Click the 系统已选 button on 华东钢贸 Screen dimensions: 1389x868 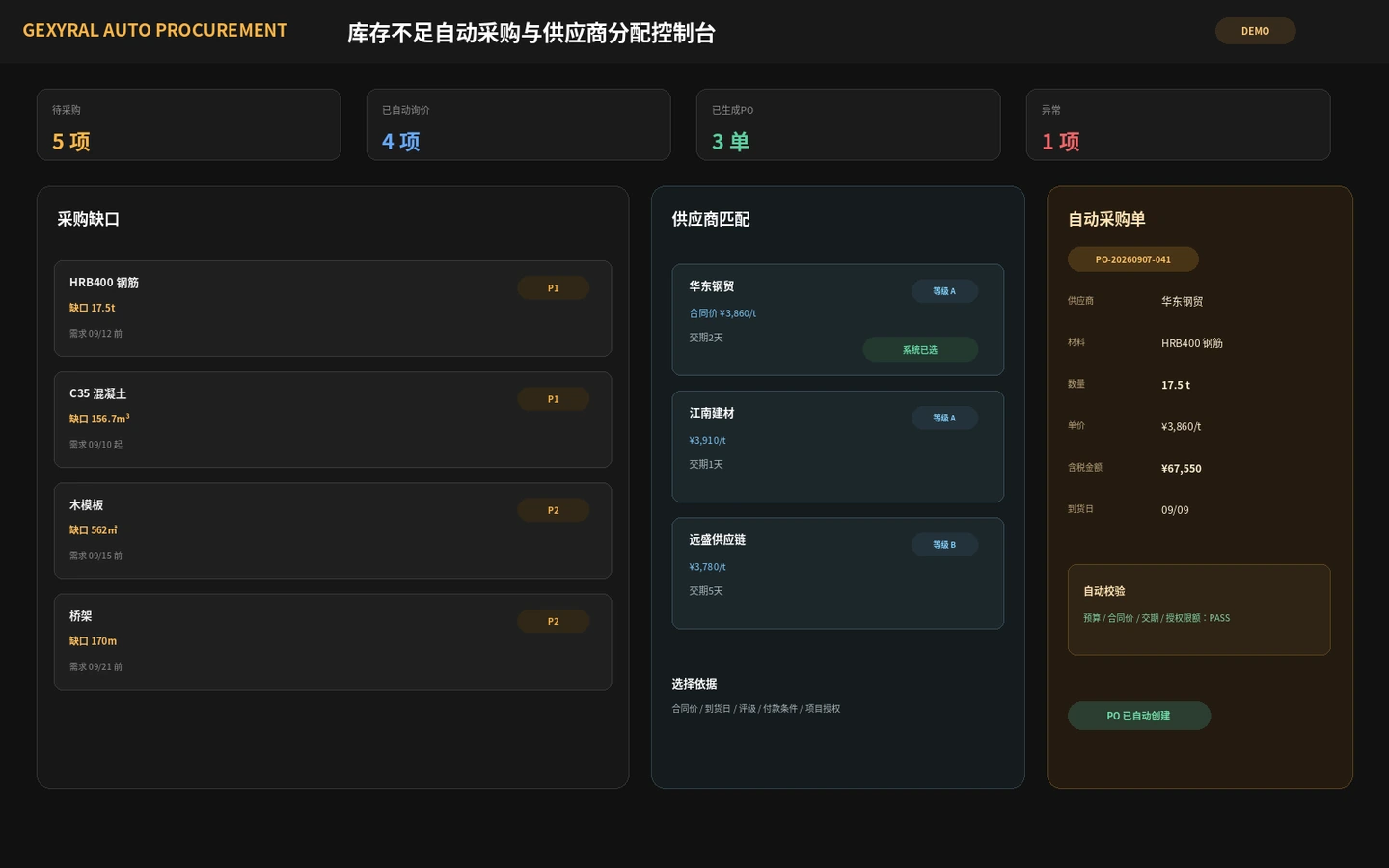[920, 350]
